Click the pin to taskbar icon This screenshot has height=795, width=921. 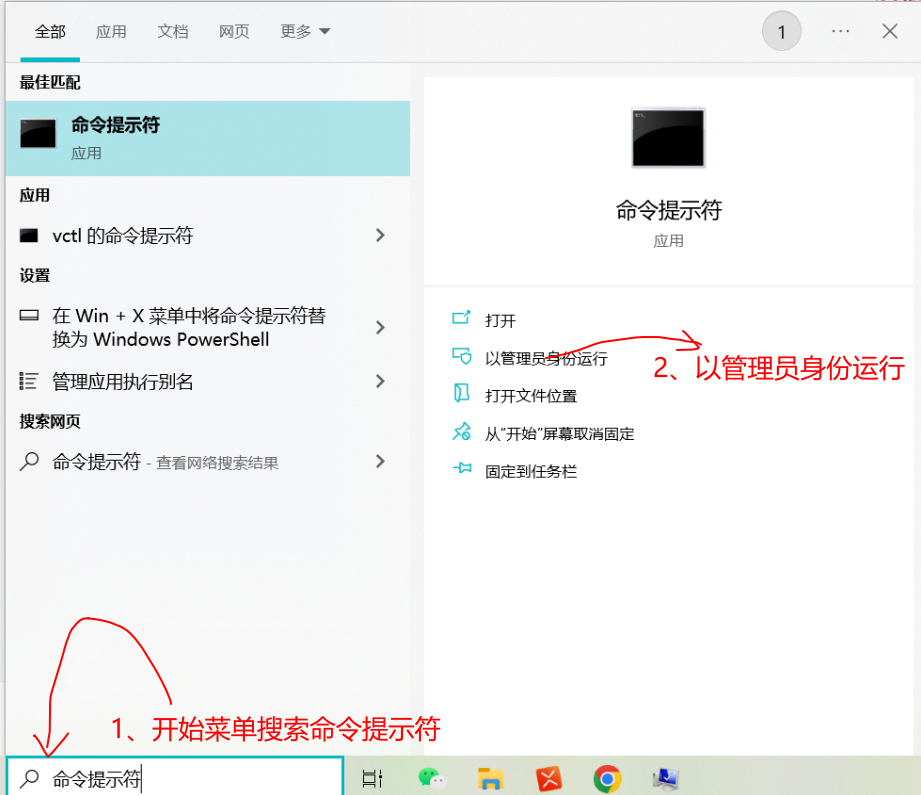coord(462,468)
